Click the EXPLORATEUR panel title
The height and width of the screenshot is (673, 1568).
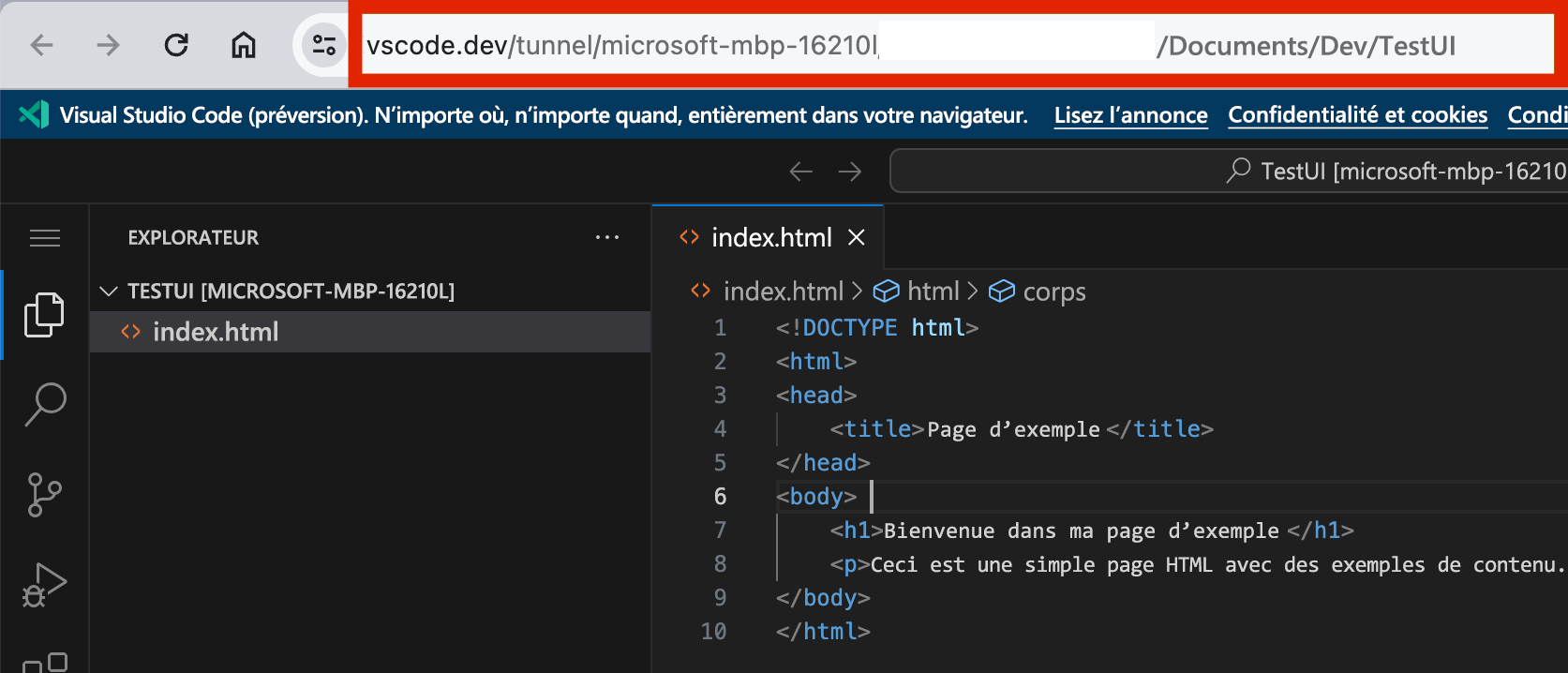click(193, 237)
